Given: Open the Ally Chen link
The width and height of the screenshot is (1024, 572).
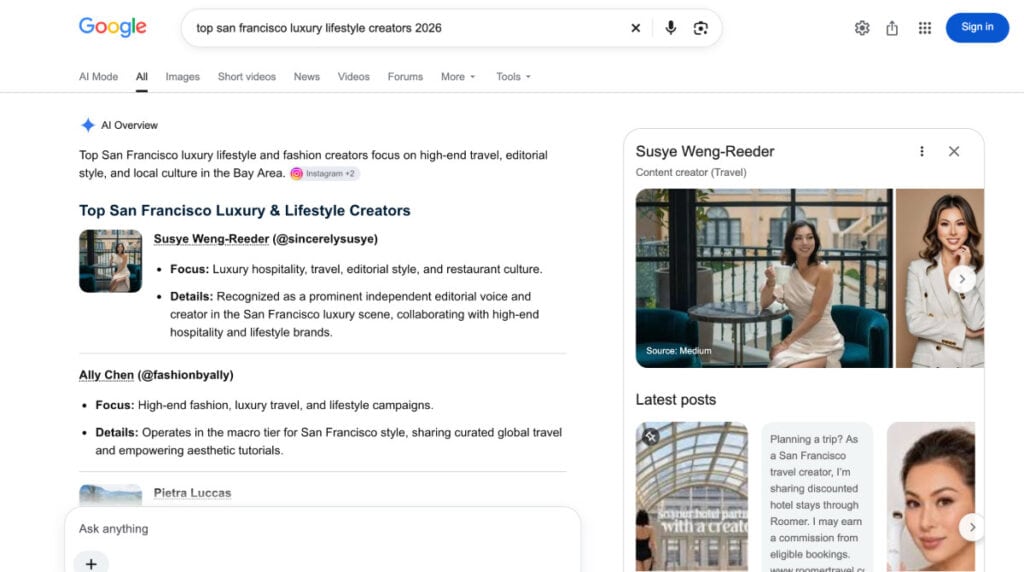Looking at the screenshot, I should click(106, 375).
